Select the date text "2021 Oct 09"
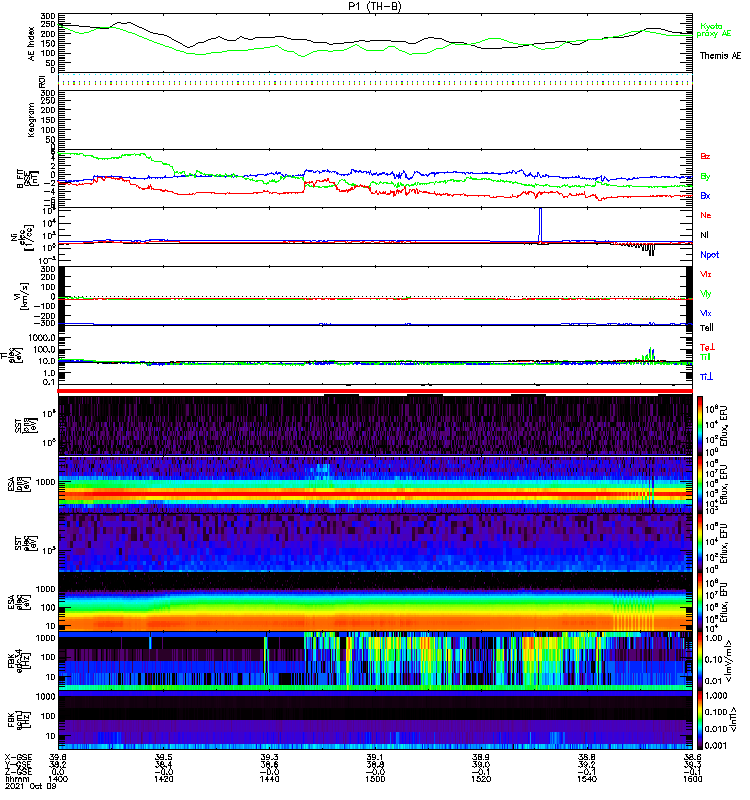This screenshot has height=800, width=750. coord(30,786)
